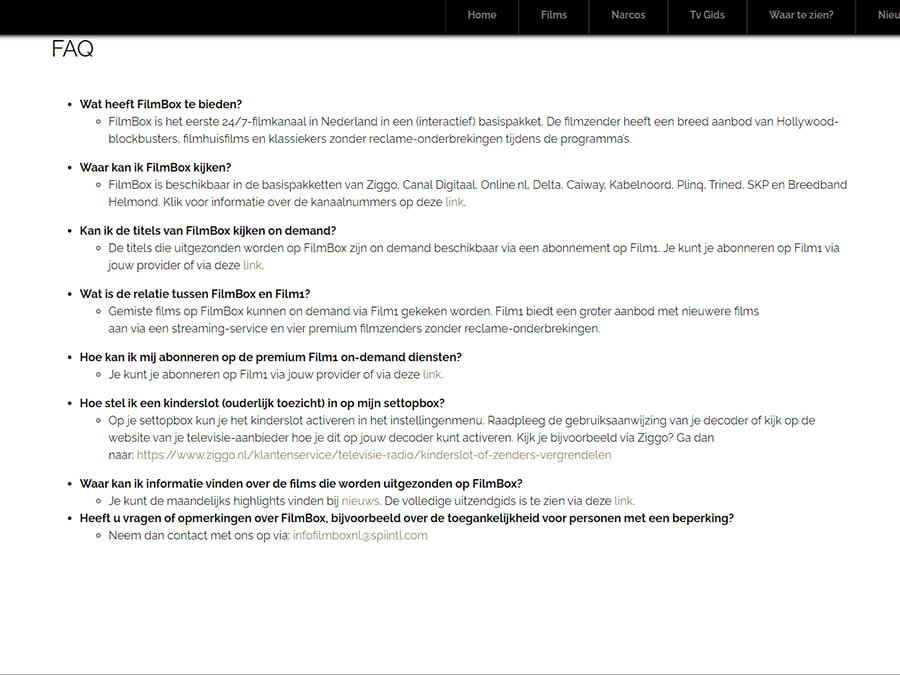Viewport: 900px width, 675px height.
Task: Click the kinderslot (ouderlijk toezicht) question
Action: coord(262,403)
